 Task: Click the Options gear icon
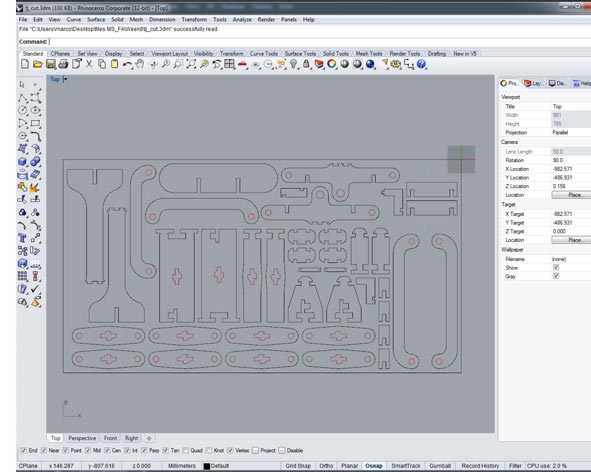(x=396, y=64)
